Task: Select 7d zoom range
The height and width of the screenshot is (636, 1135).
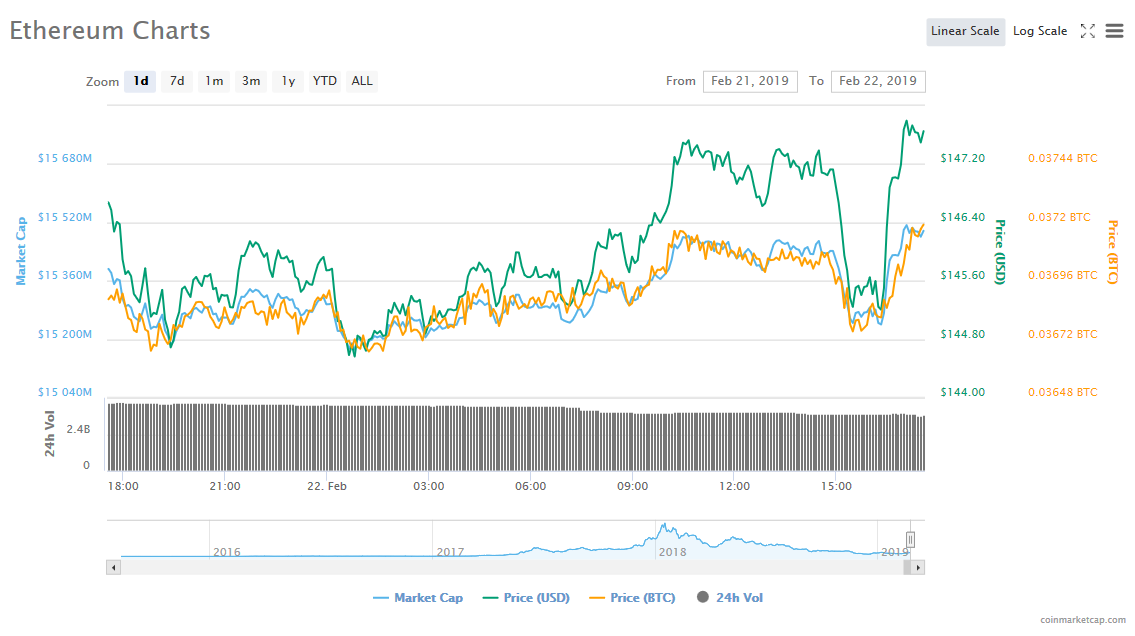Action: [x=177, y=81]
